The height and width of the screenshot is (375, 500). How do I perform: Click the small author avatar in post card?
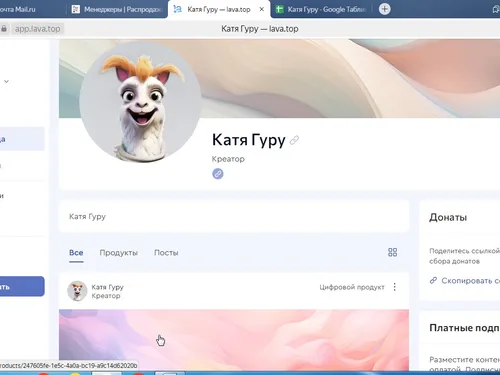77,291
